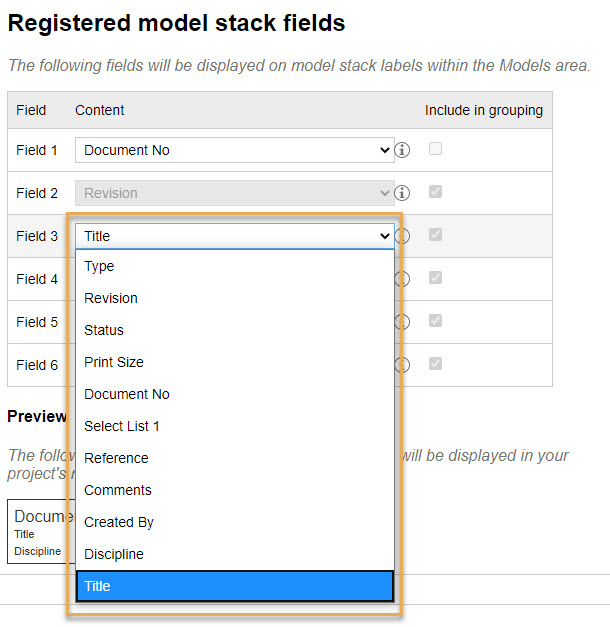Toggle Include in grouping checkbox for Field 2
The width and height of the screenshot is (610, 627).
pyautogui.click(x=435, y=192)
